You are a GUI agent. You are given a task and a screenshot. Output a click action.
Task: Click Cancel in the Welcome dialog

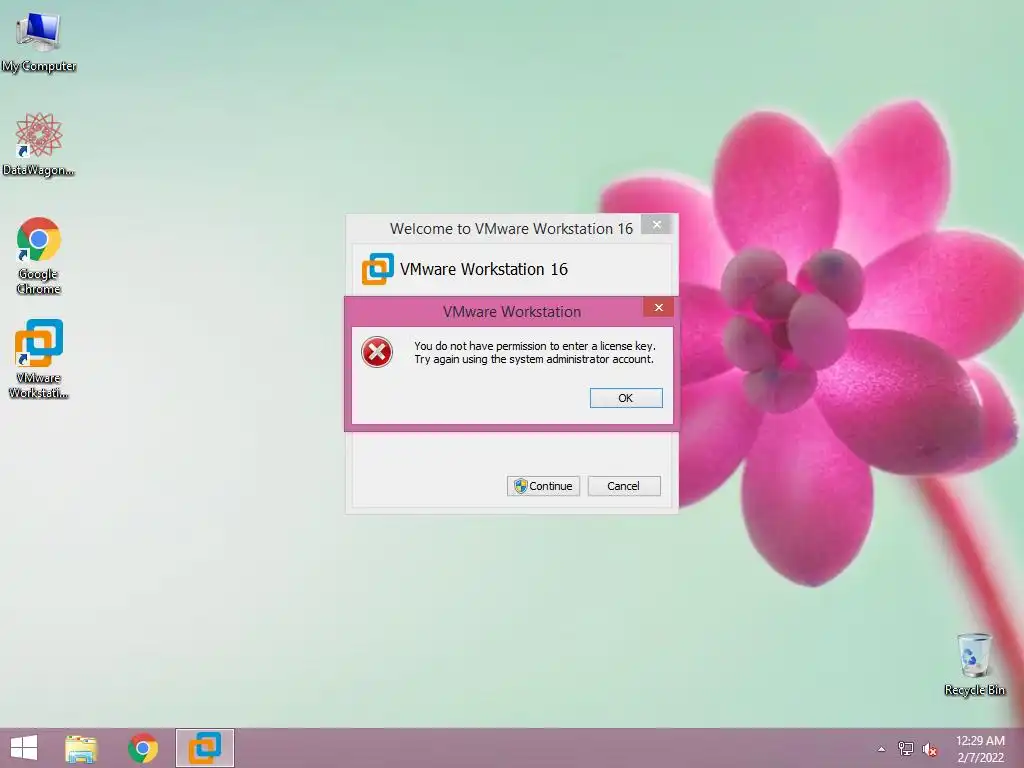(x=624, y=486)
